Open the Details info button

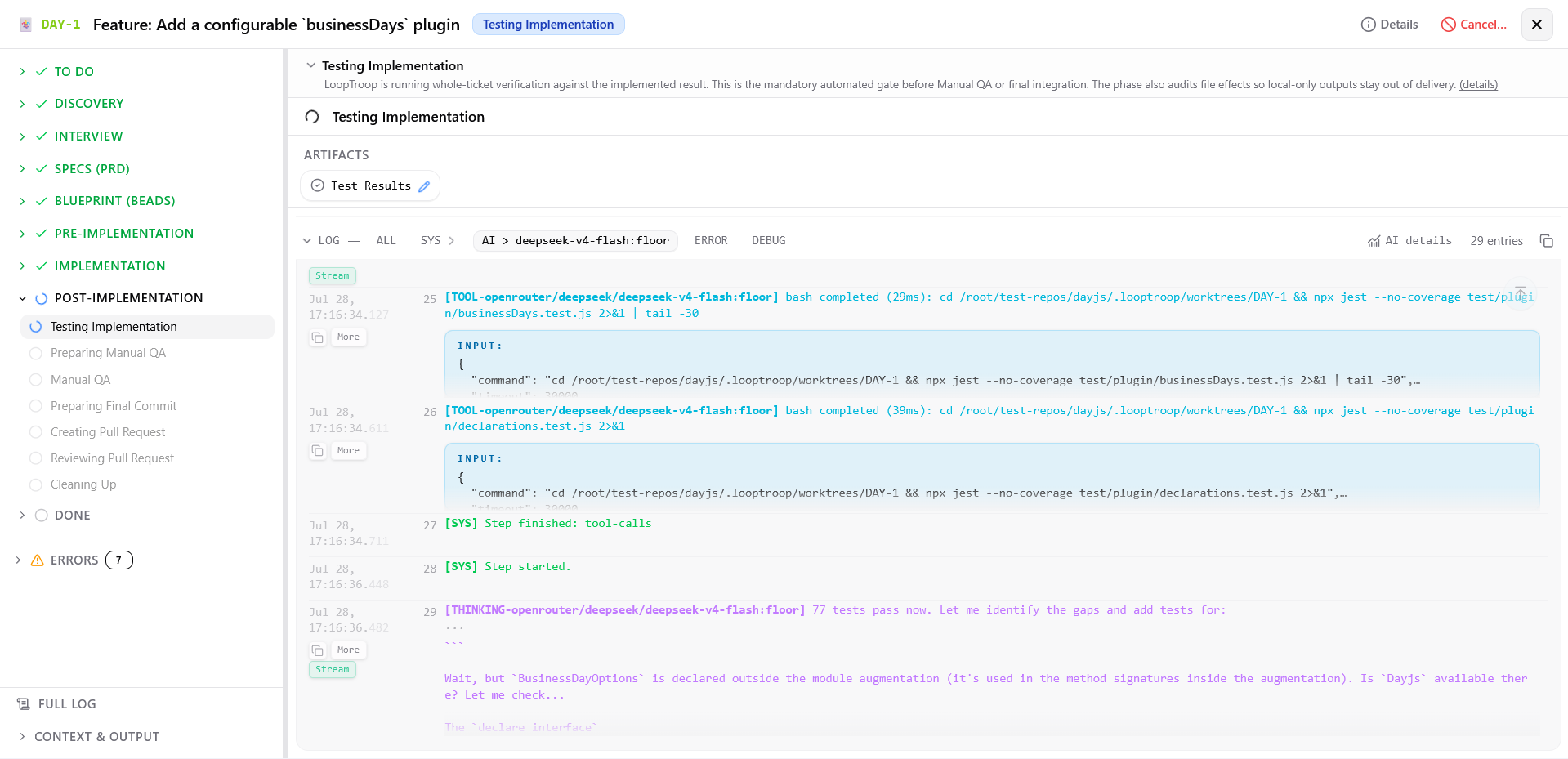pyautogui.click(x=1389, y=25)
